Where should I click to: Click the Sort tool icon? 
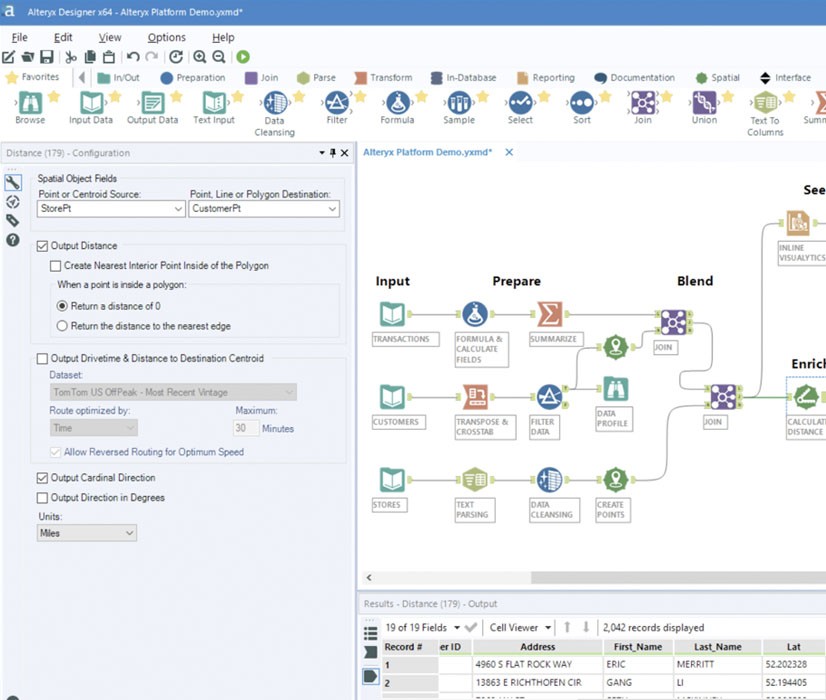tap(582, 103)
